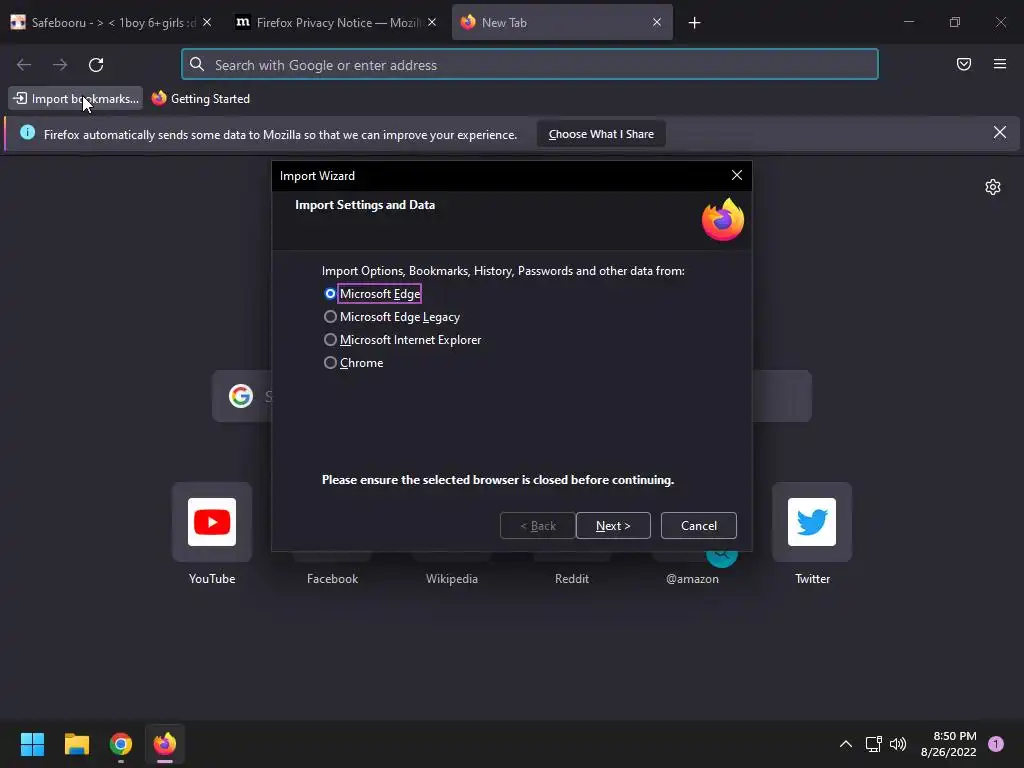Open the volume tray icon
Viewport: 1024px width, 768px height.
(898, 744)
